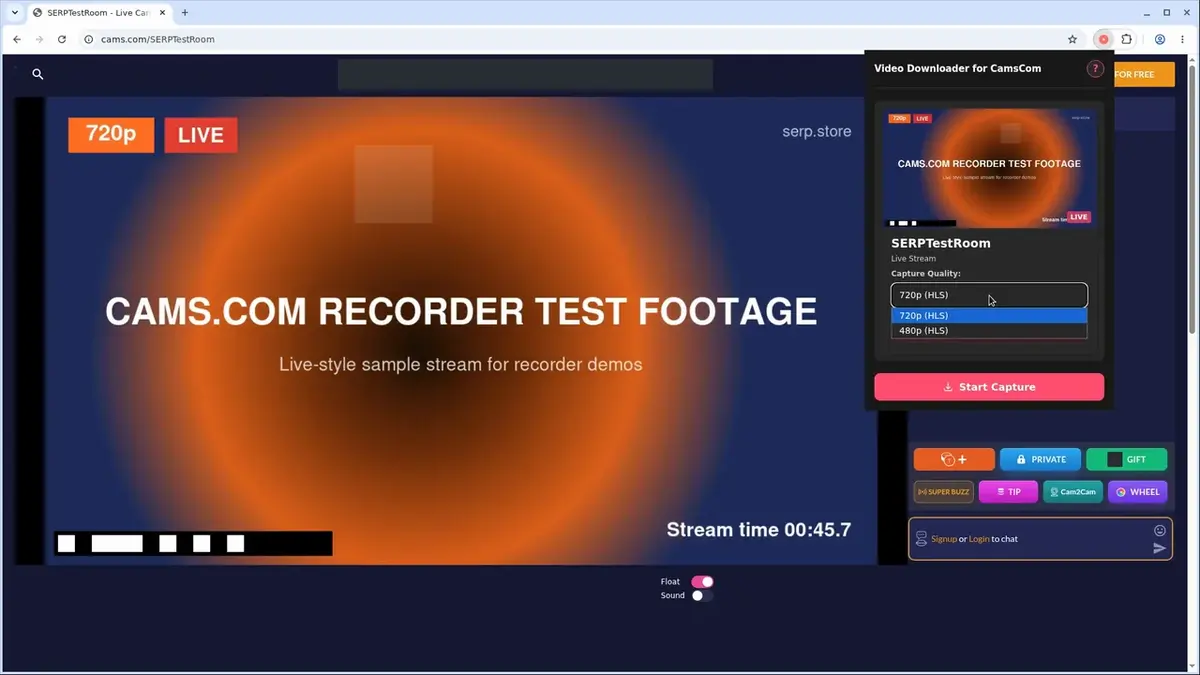Open a new browser tab
Image resolution: width=1200 pixels, height=675 pixels.
185,13
